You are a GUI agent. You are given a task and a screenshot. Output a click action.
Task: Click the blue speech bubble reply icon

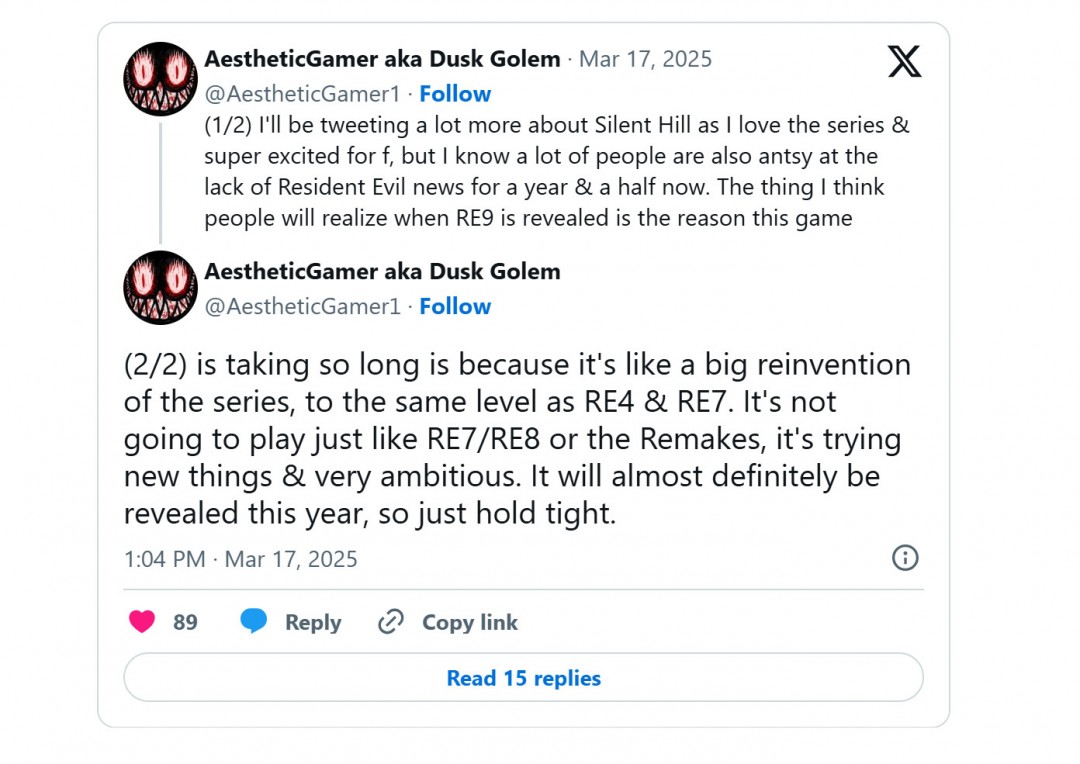254,622
